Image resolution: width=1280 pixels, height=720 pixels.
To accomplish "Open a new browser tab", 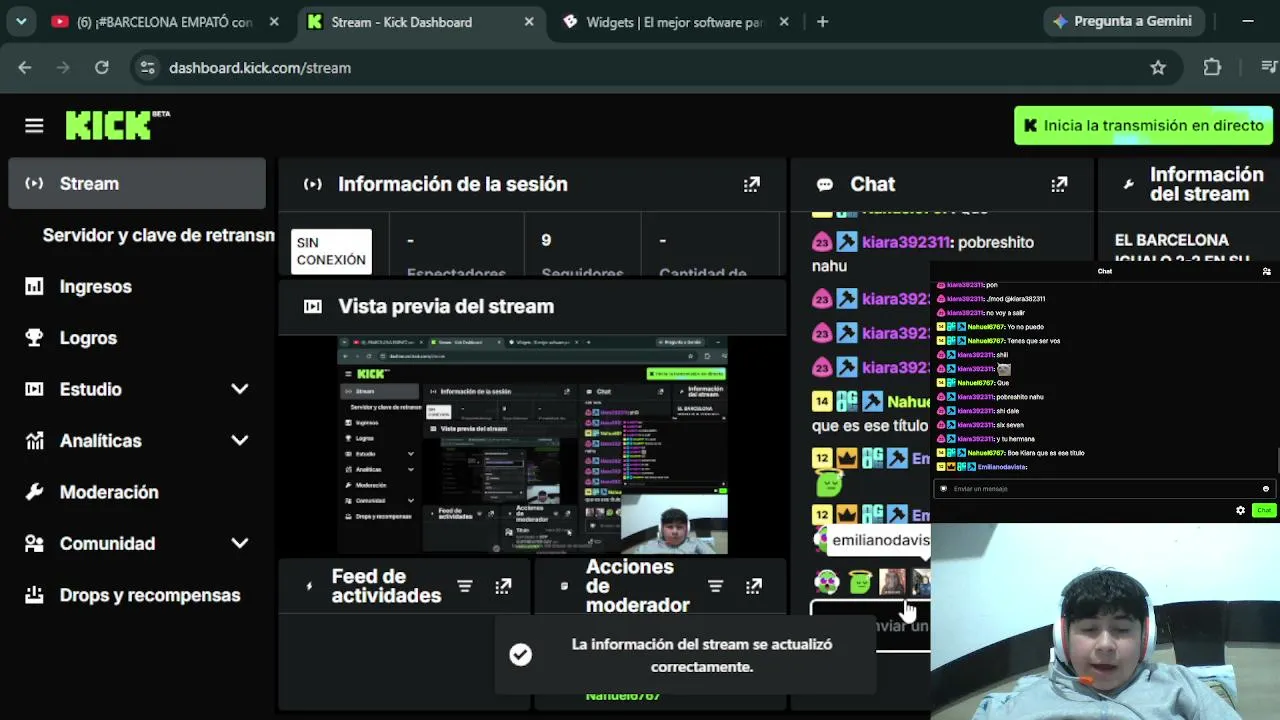I will 822,22.
